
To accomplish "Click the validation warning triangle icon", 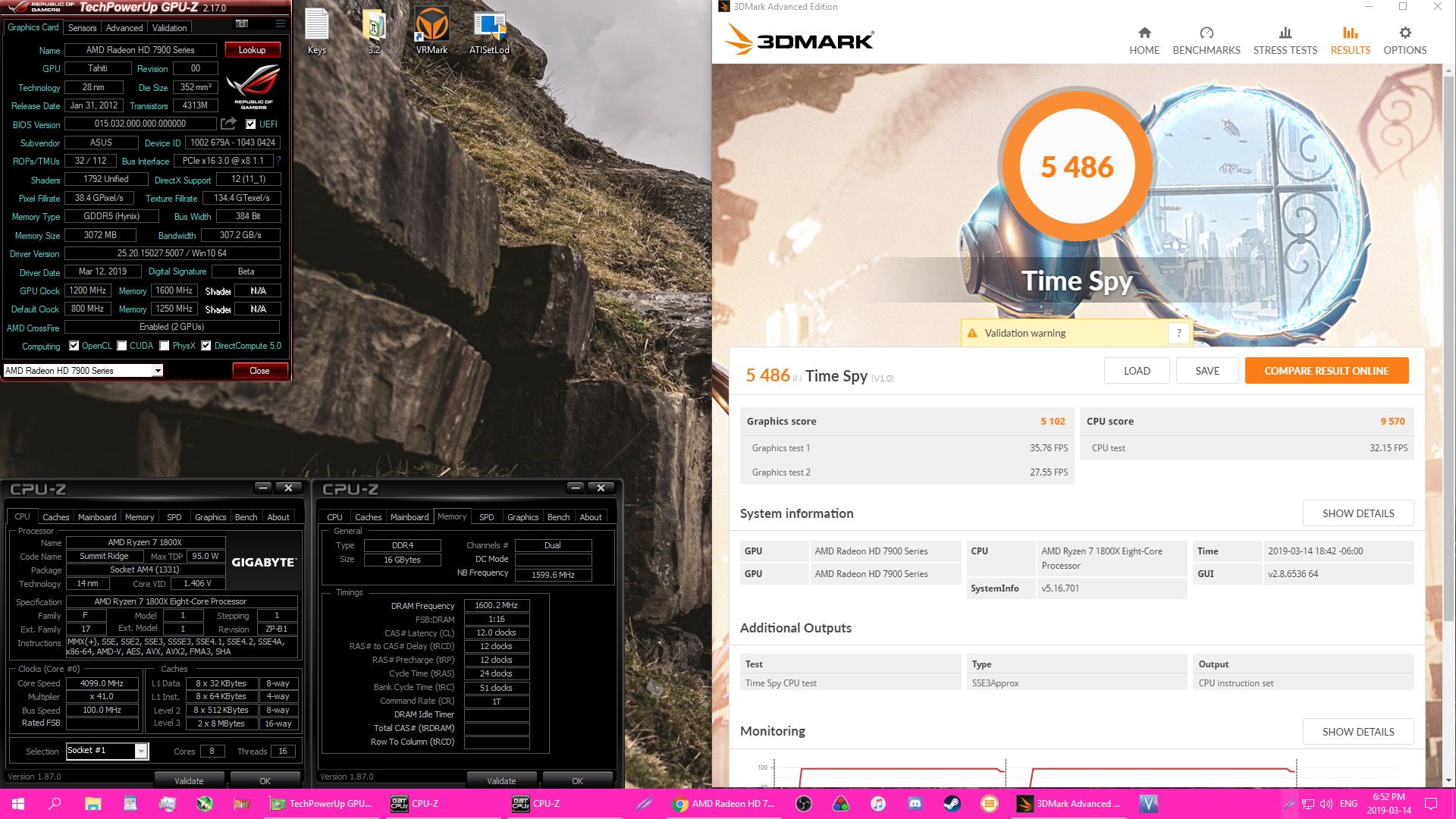I will coord(972,333).
